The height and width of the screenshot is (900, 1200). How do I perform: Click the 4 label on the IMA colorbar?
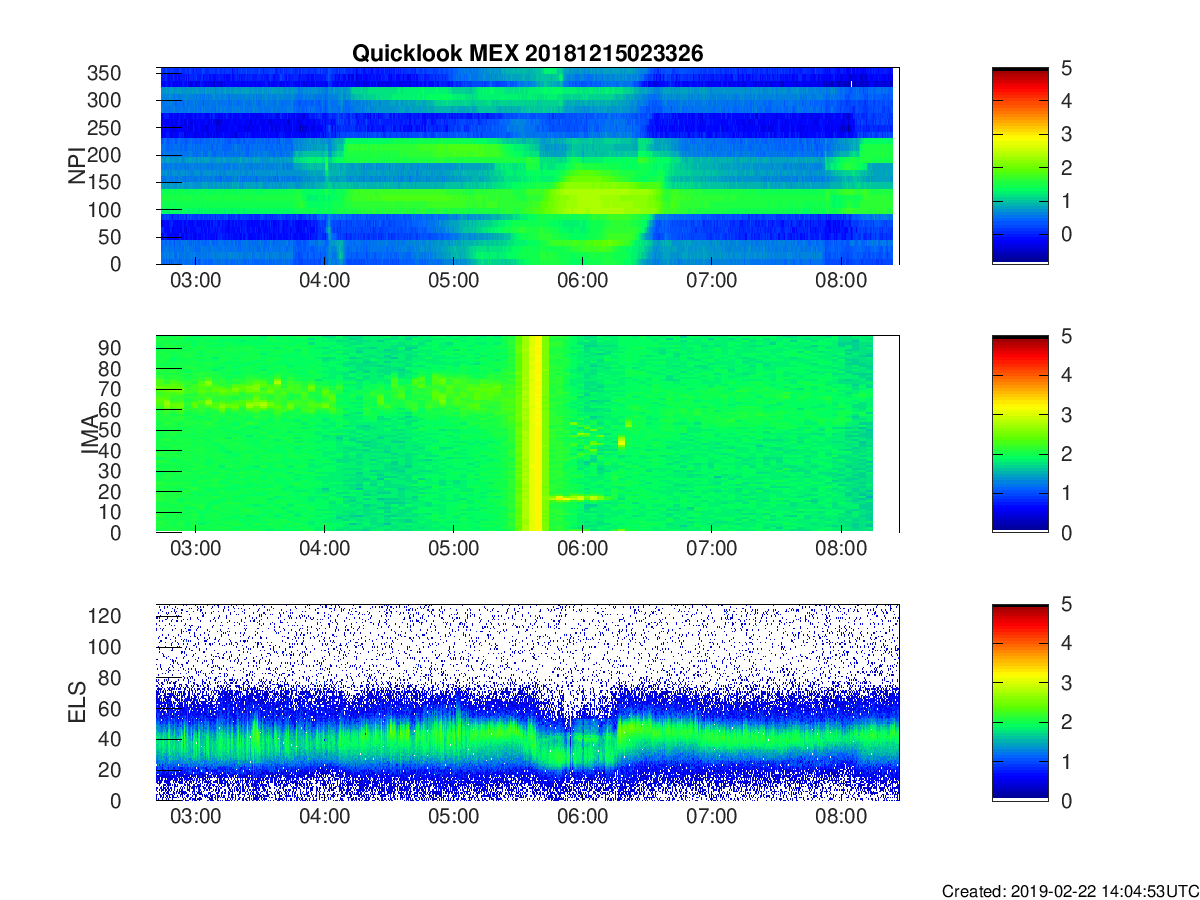(x=1066, y=375)
